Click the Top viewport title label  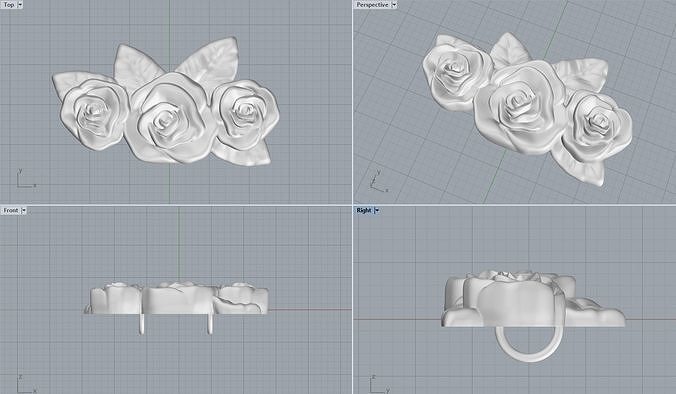(x=9, y=5)
